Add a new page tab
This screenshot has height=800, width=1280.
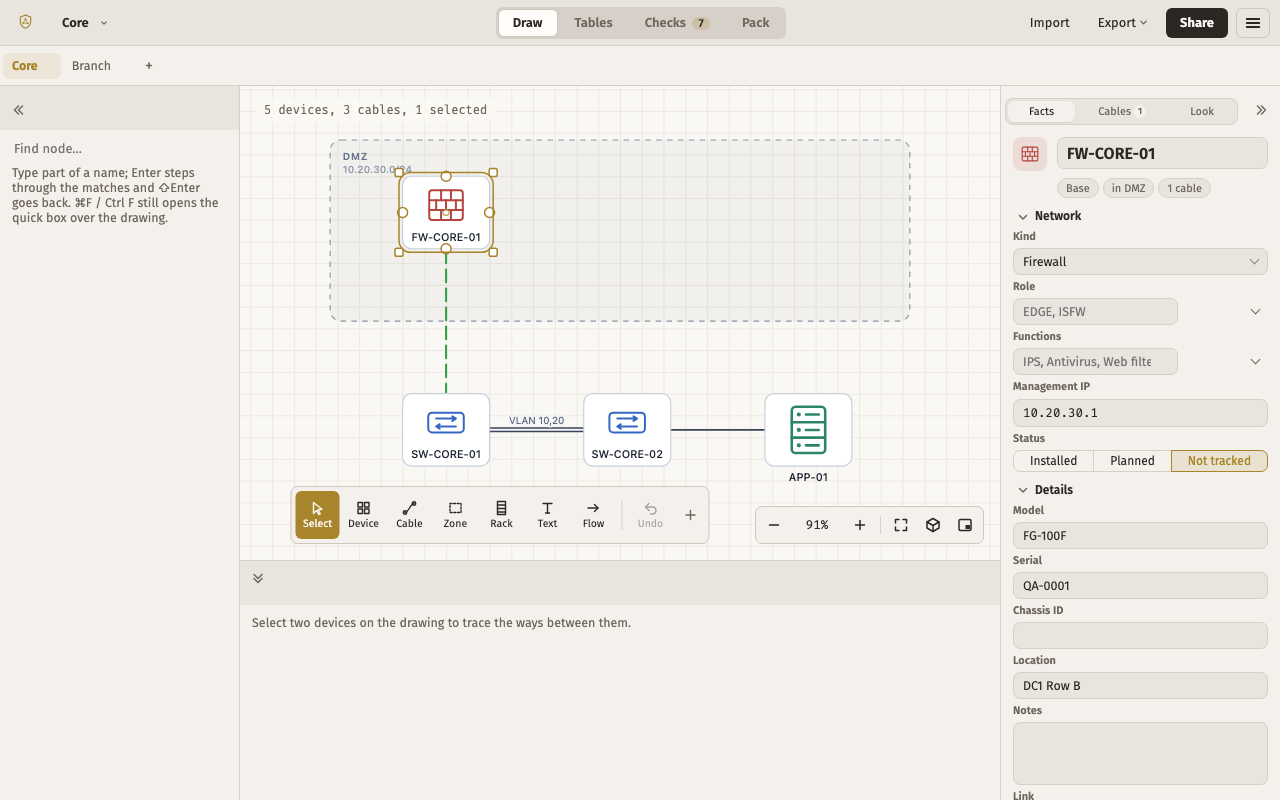149,66
